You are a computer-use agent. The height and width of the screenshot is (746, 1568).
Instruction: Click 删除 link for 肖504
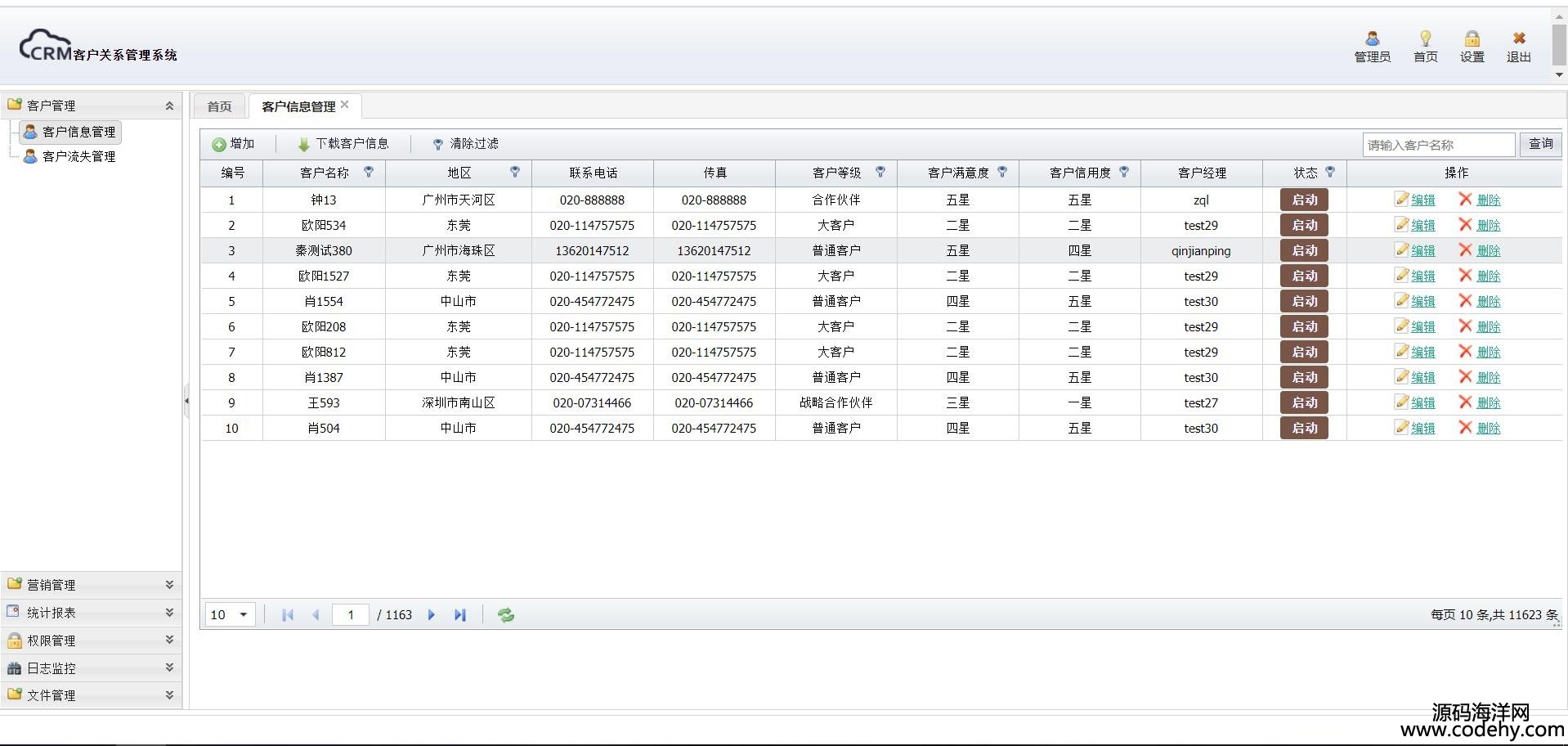(x=1489, y=429)
